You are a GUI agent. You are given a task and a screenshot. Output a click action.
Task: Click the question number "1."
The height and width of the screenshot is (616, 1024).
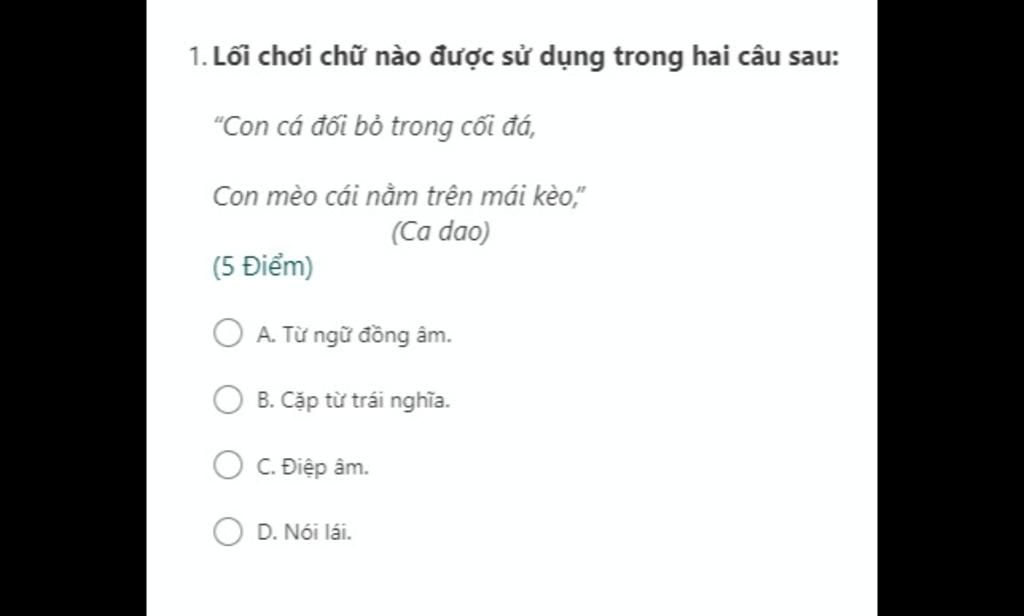(197, 57)
